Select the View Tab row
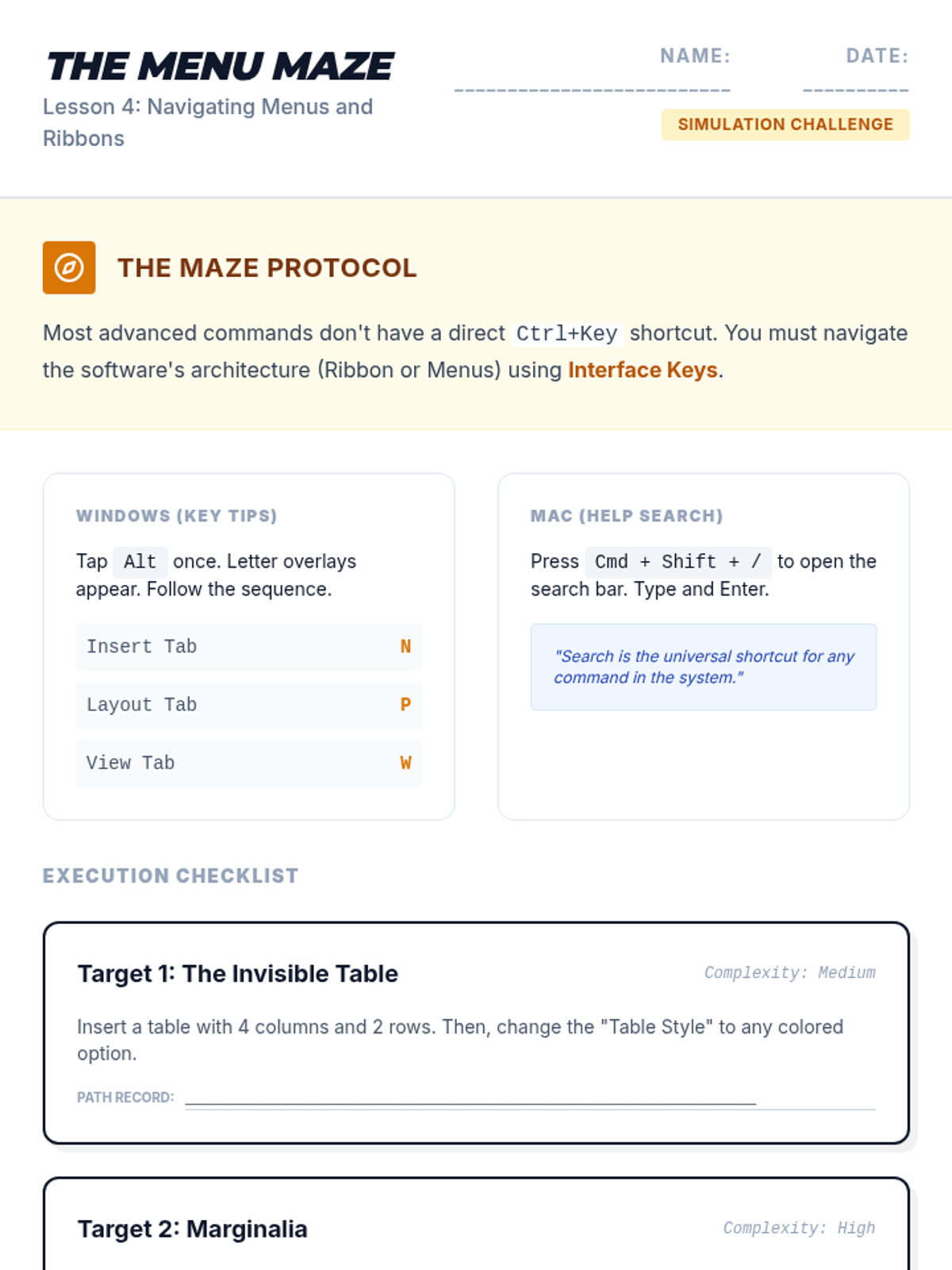Image resolution: width=952 pixels, height=1270 pixels. click(x=248, y=763)
